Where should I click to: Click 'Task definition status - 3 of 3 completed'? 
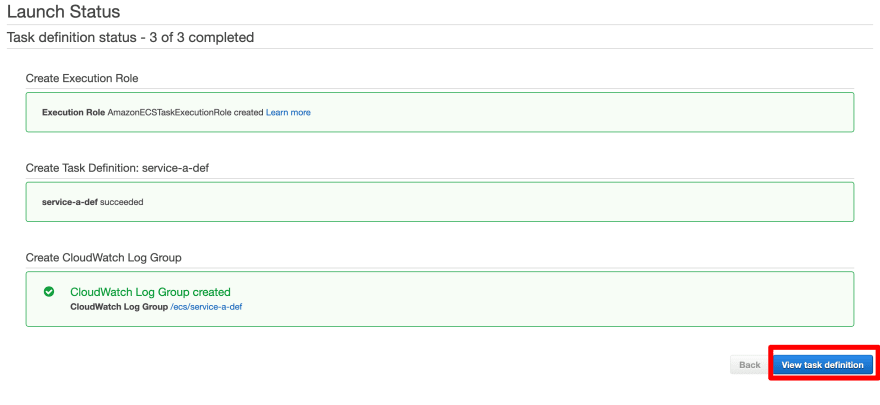click(130, 38)
